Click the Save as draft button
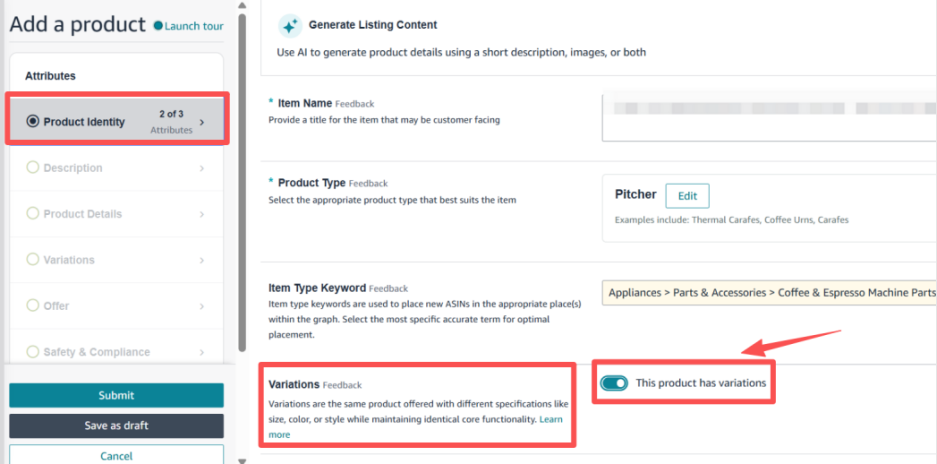 tap(117, 426)
